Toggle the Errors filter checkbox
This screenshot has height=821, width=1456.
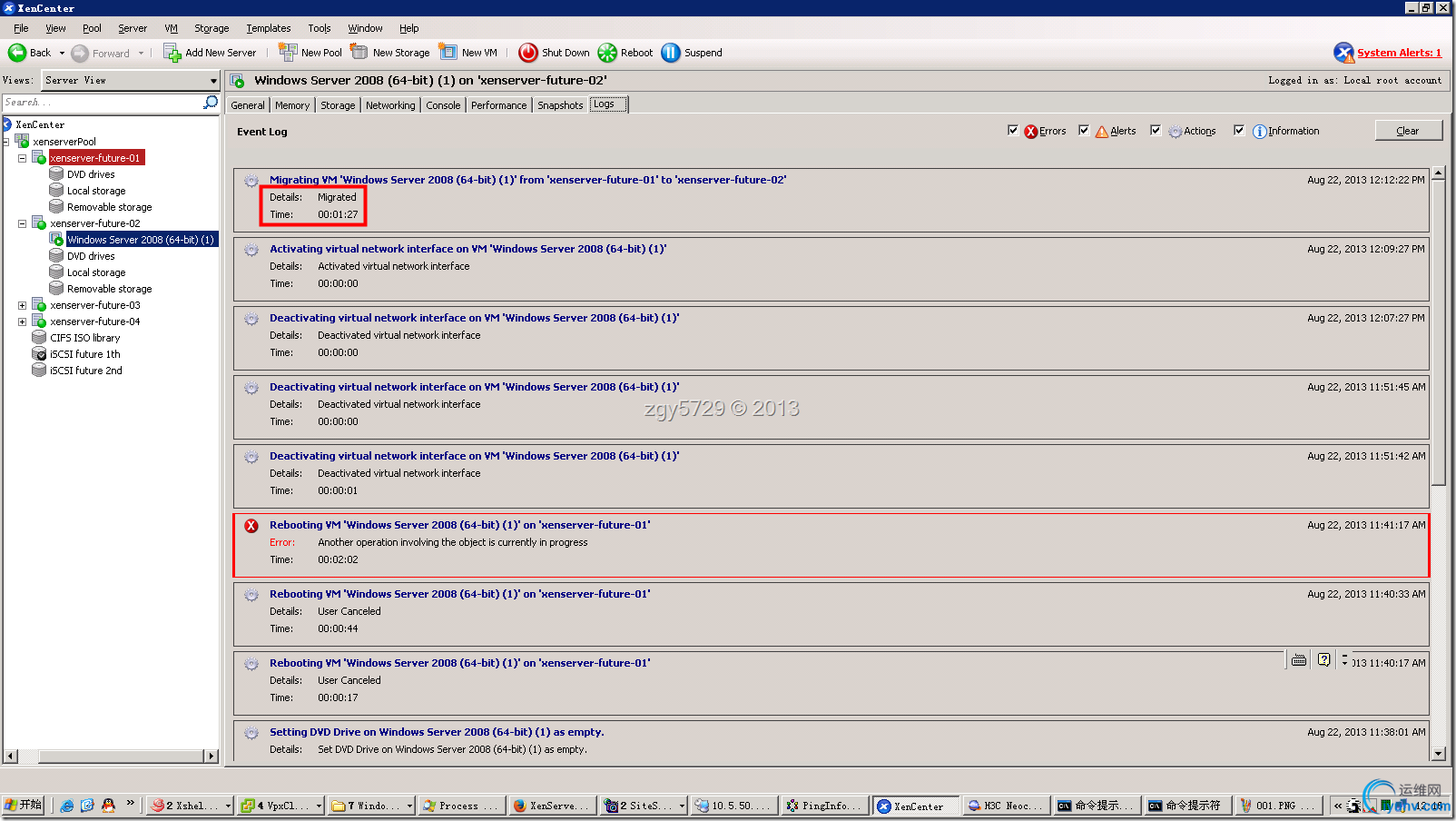(1013, 130)
